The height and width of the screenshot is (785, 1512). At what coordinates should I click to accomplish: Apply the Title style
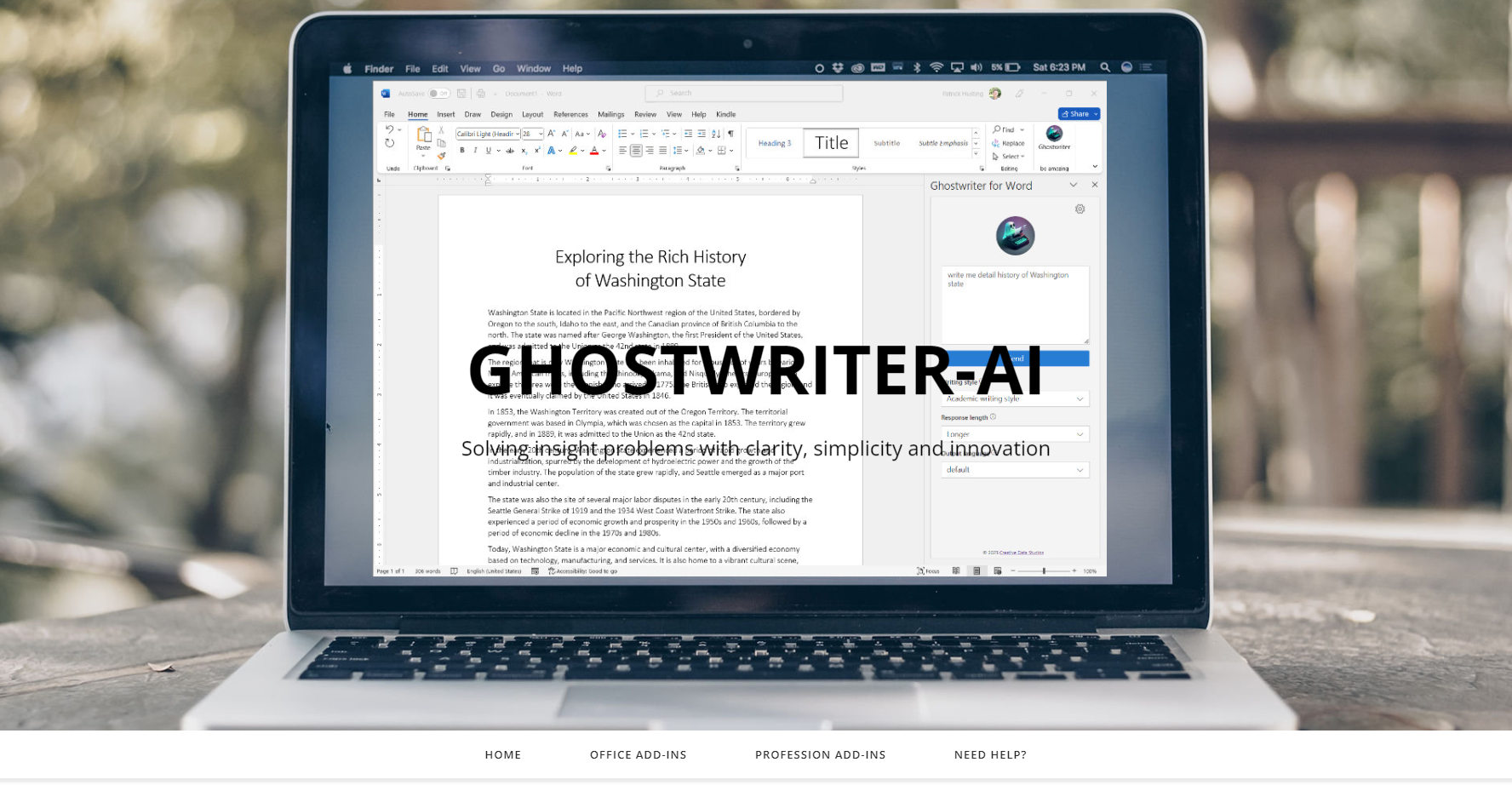[x=832, y=143]
